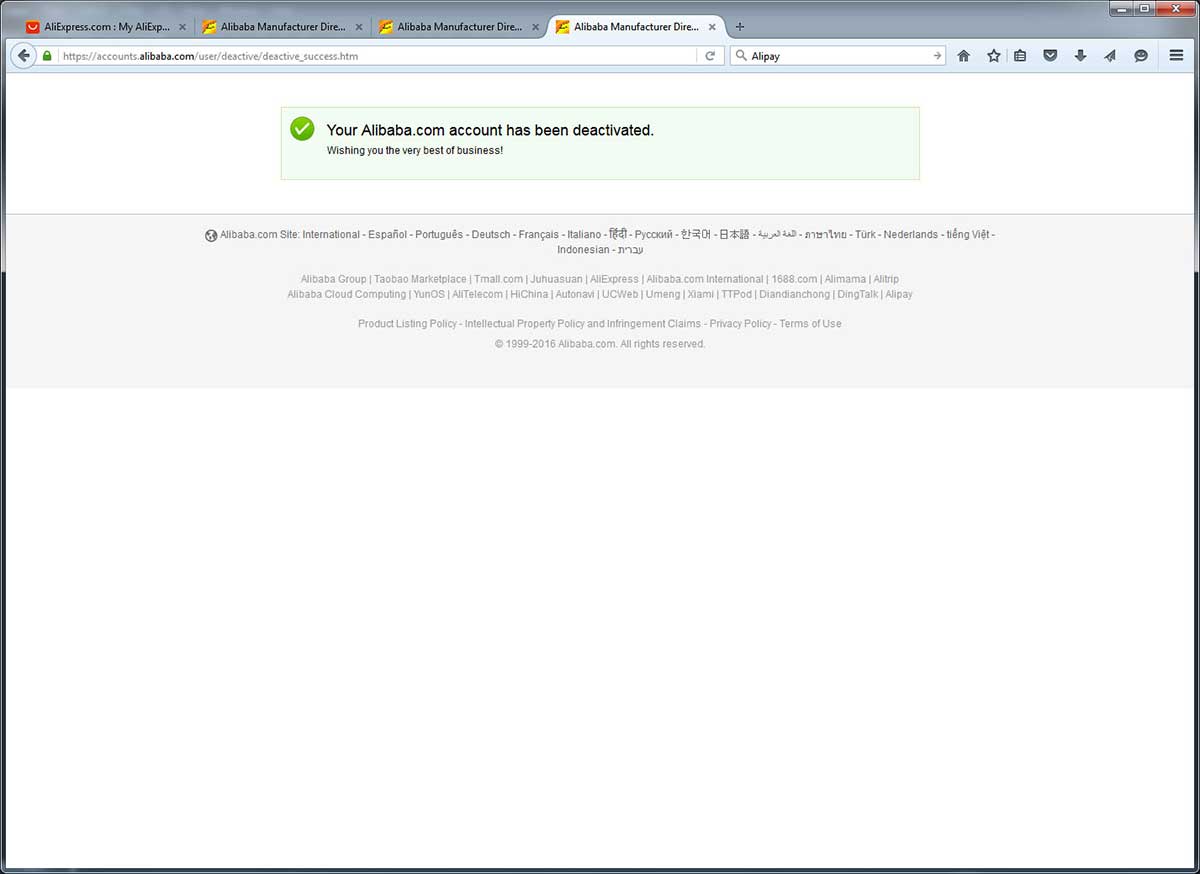Choose the Русский language link
This screenshot has height=874, width=1200.
[654, 235]
